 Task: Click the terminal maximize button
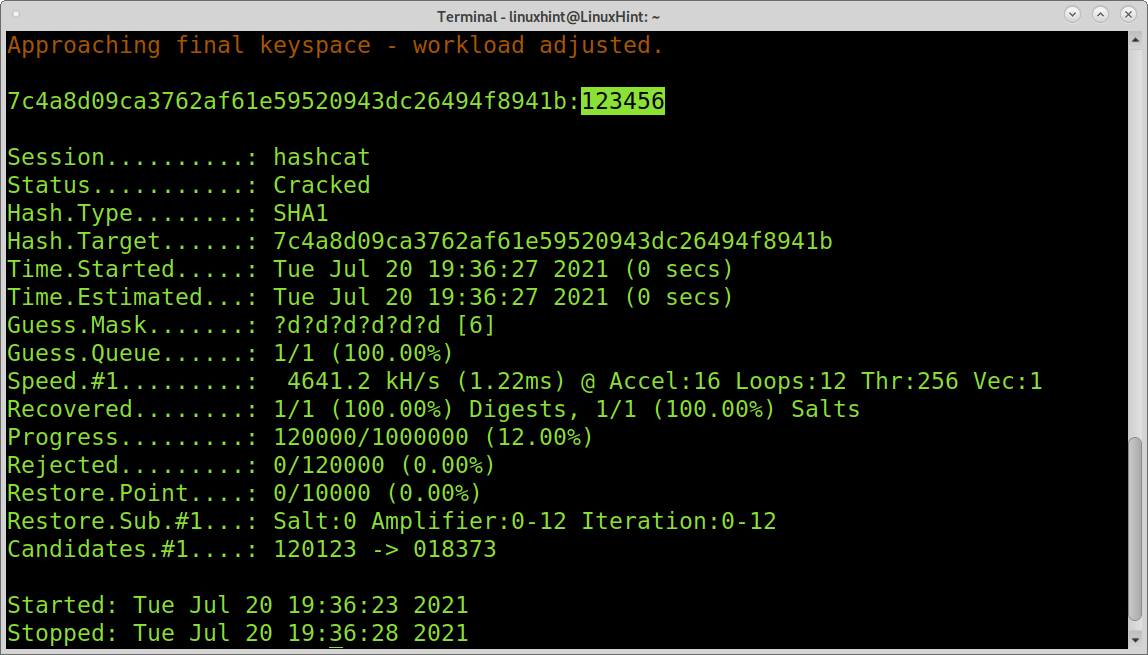coord(1099,16)
